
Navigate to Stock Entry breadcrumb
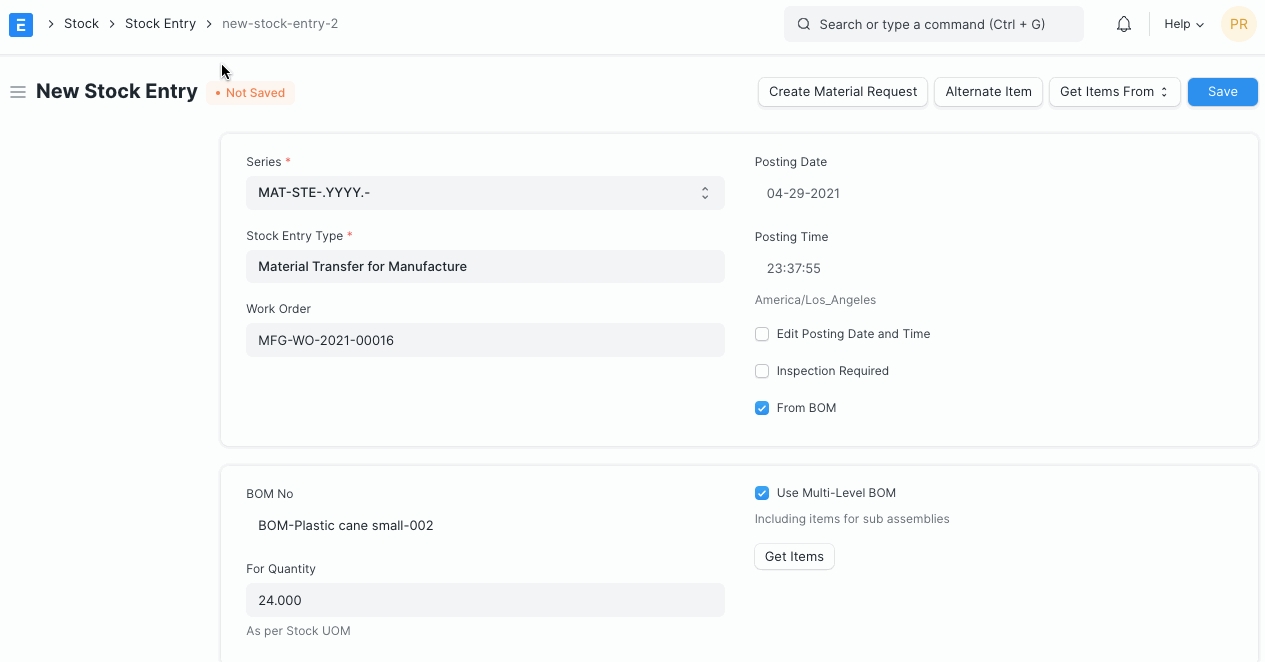[160, 24]
